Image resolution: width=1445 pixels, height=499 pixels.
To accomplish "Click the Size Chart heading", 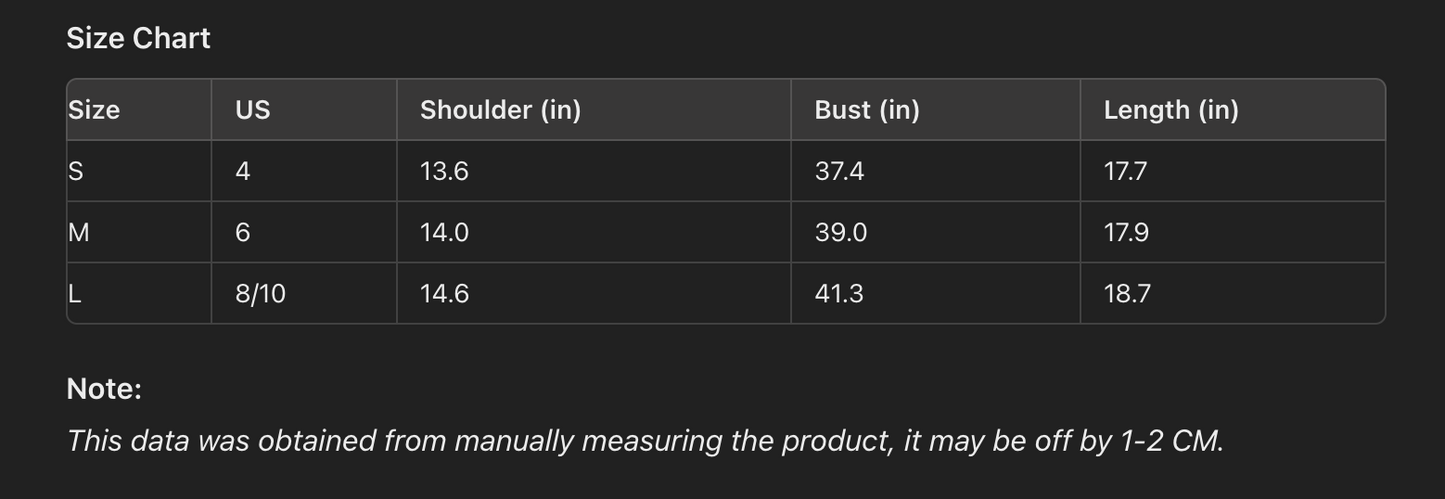I will 138,38.
